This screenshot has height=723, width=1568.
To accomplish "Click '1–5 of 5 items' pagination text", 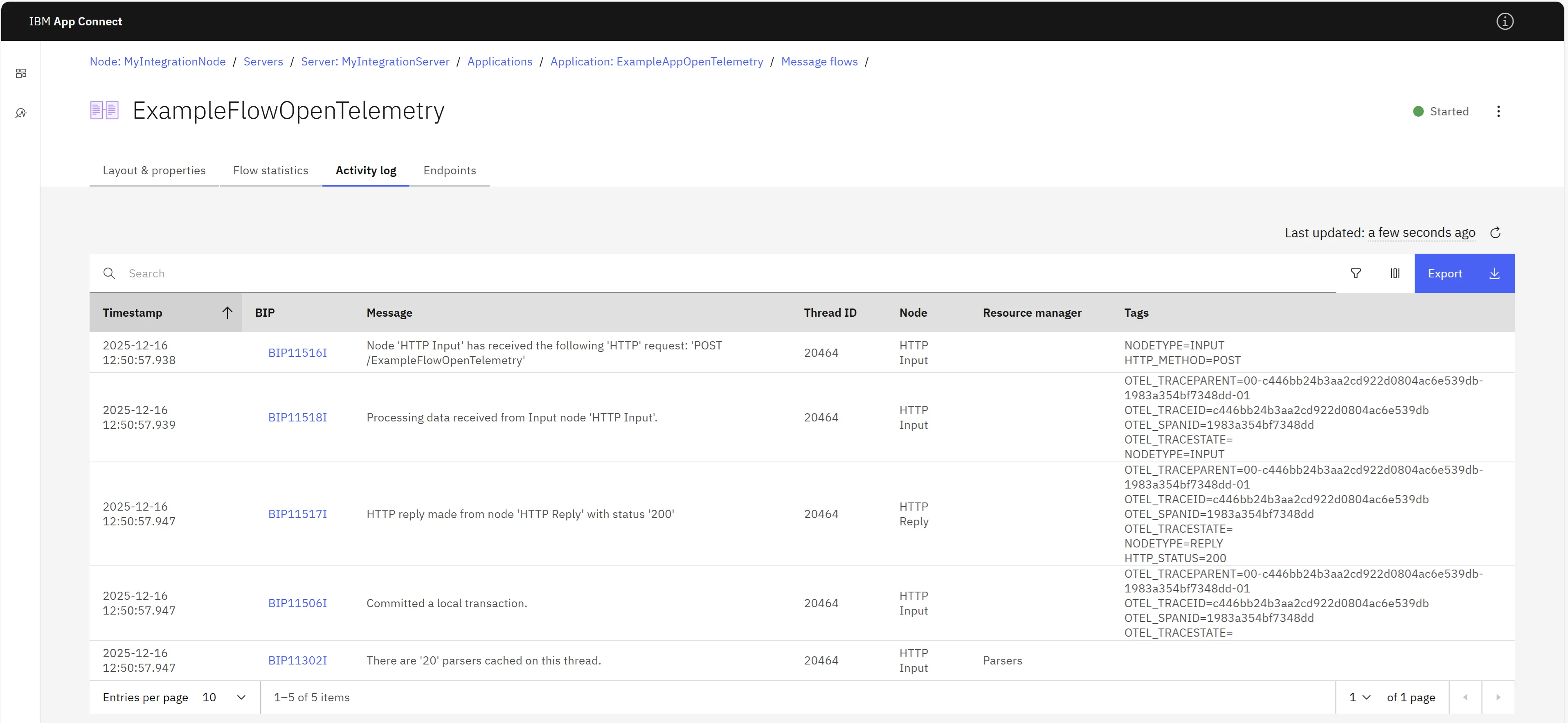I will [312, 698].
